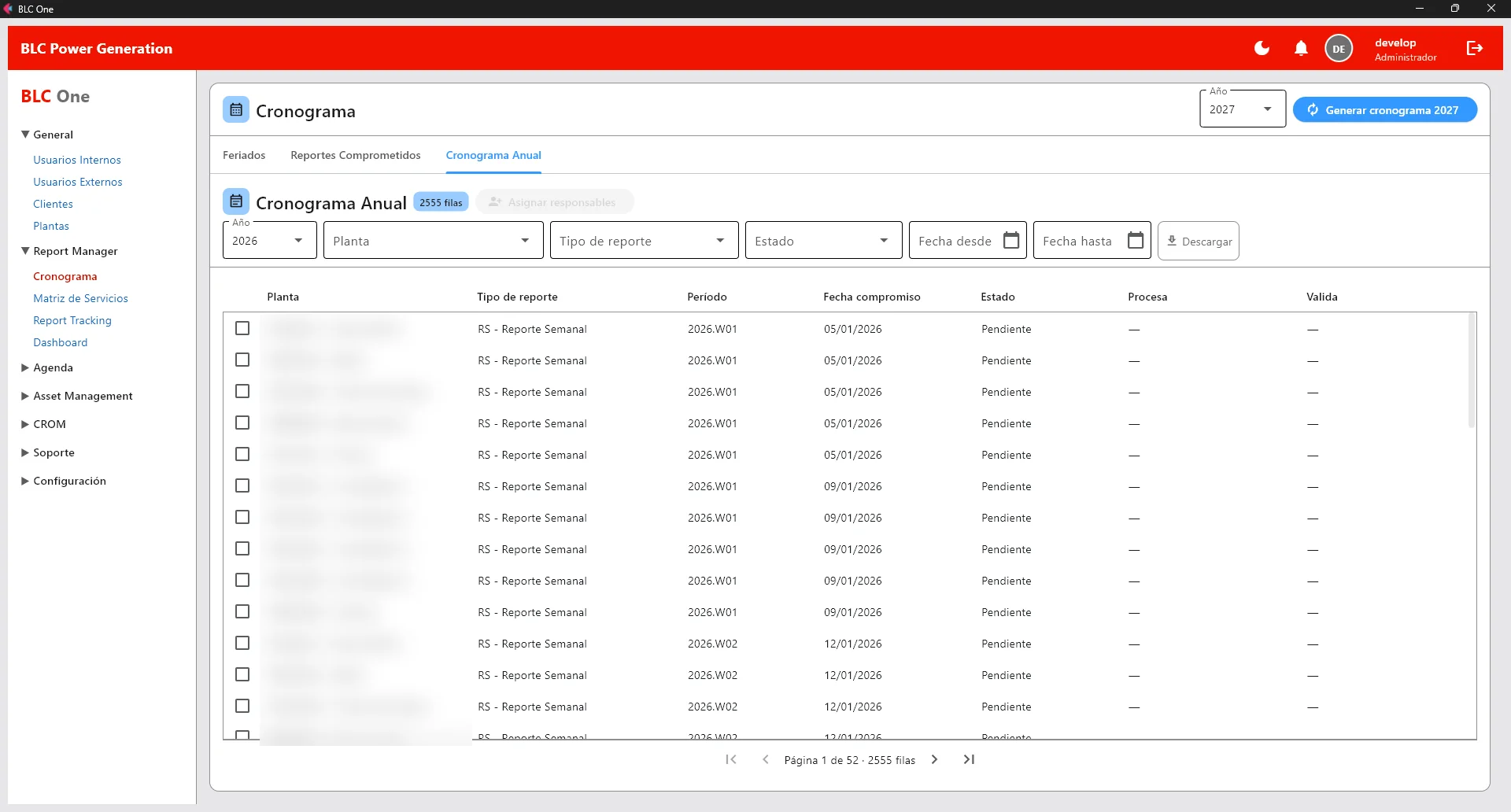Open the Tipo de reporte dropdown
Screen dimensions: 1511x812
point(645,240)
